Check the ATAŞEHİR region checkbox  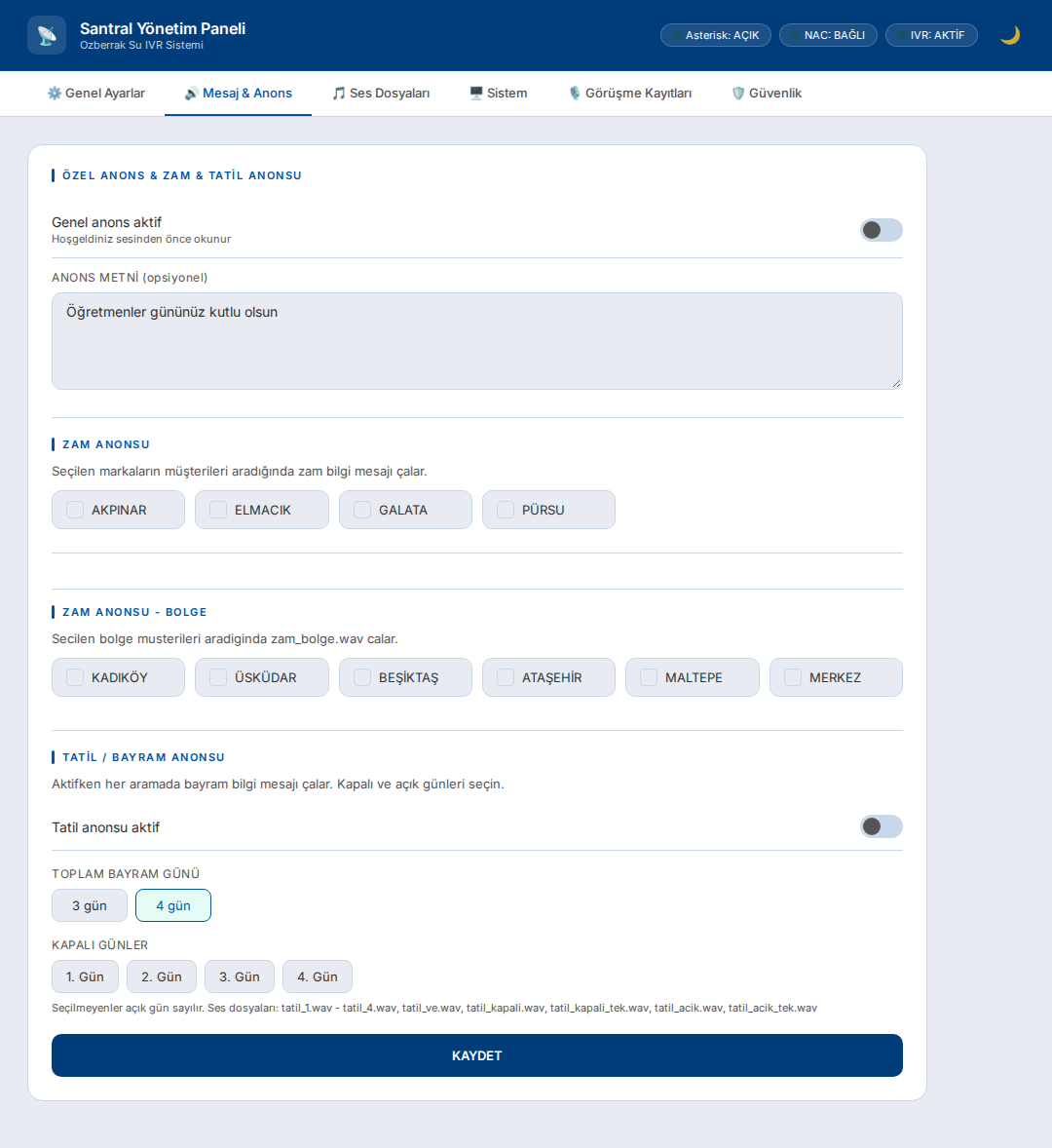pyautogui.click(x=506, y=677)
